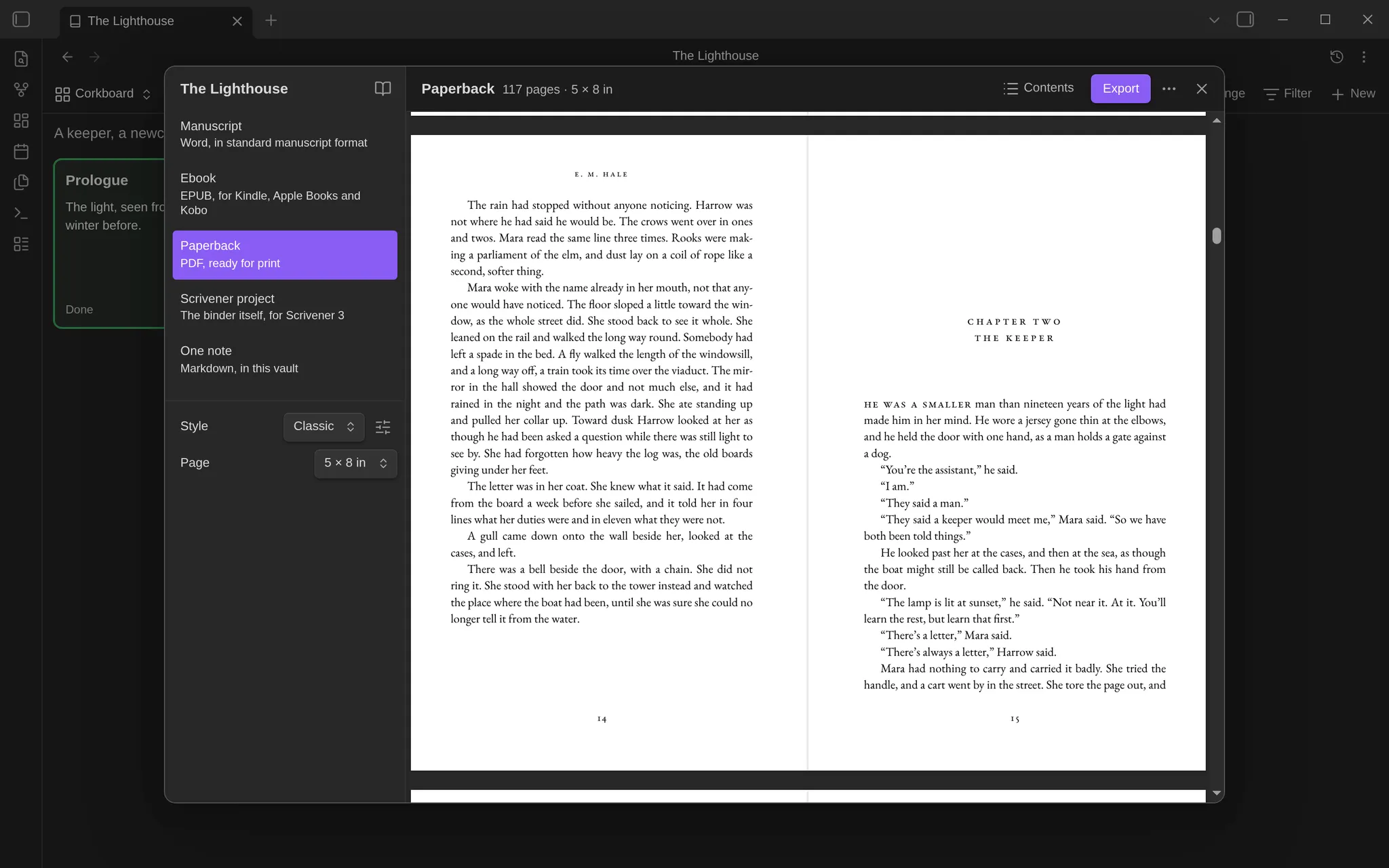This screenshot has height=868, width=1389.
Task: Select the Prologue card on corkboard
Action: (109, 243)
